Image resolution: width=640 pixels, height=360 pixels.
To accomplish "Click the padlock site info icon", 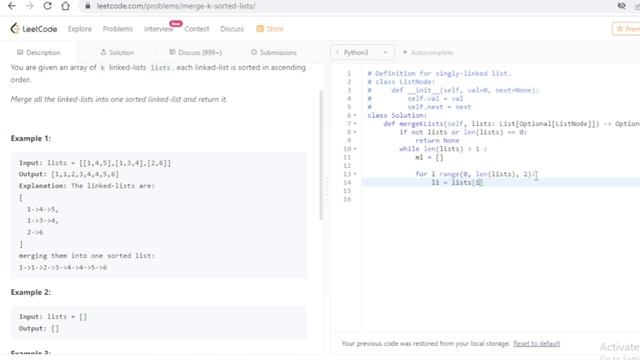I will click(88, 6).
